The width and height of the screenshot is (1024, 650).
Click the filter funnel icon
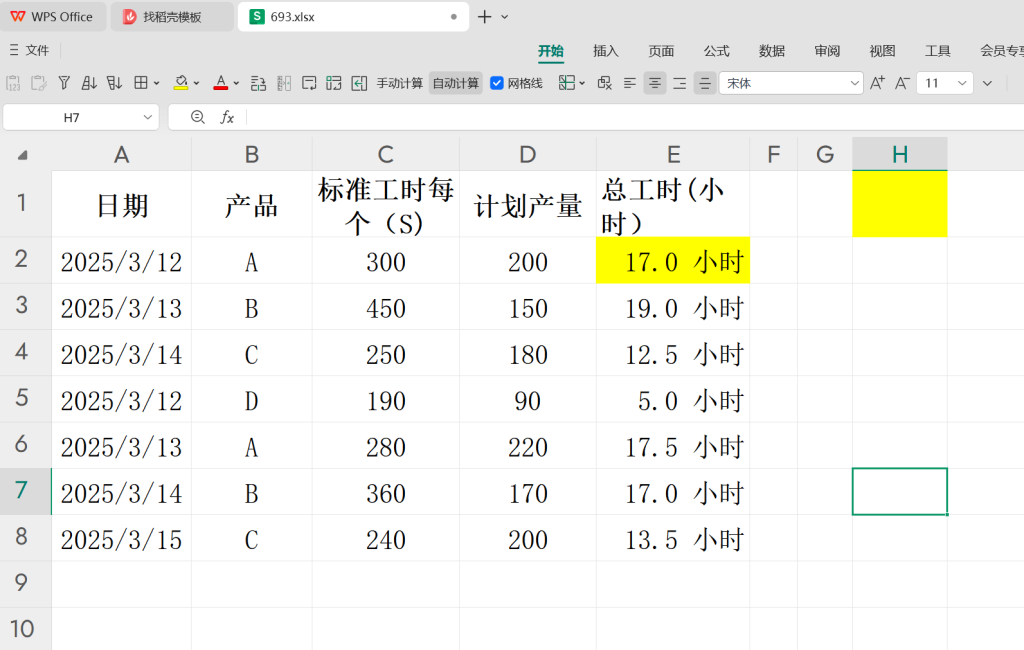tap(64, 83)
